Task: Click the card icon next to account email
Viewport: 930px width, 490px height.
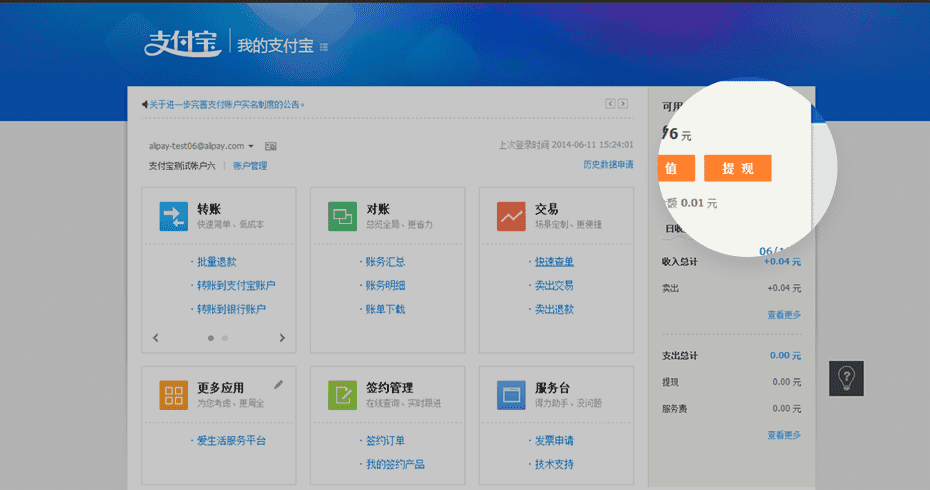Action: (270, 147)
